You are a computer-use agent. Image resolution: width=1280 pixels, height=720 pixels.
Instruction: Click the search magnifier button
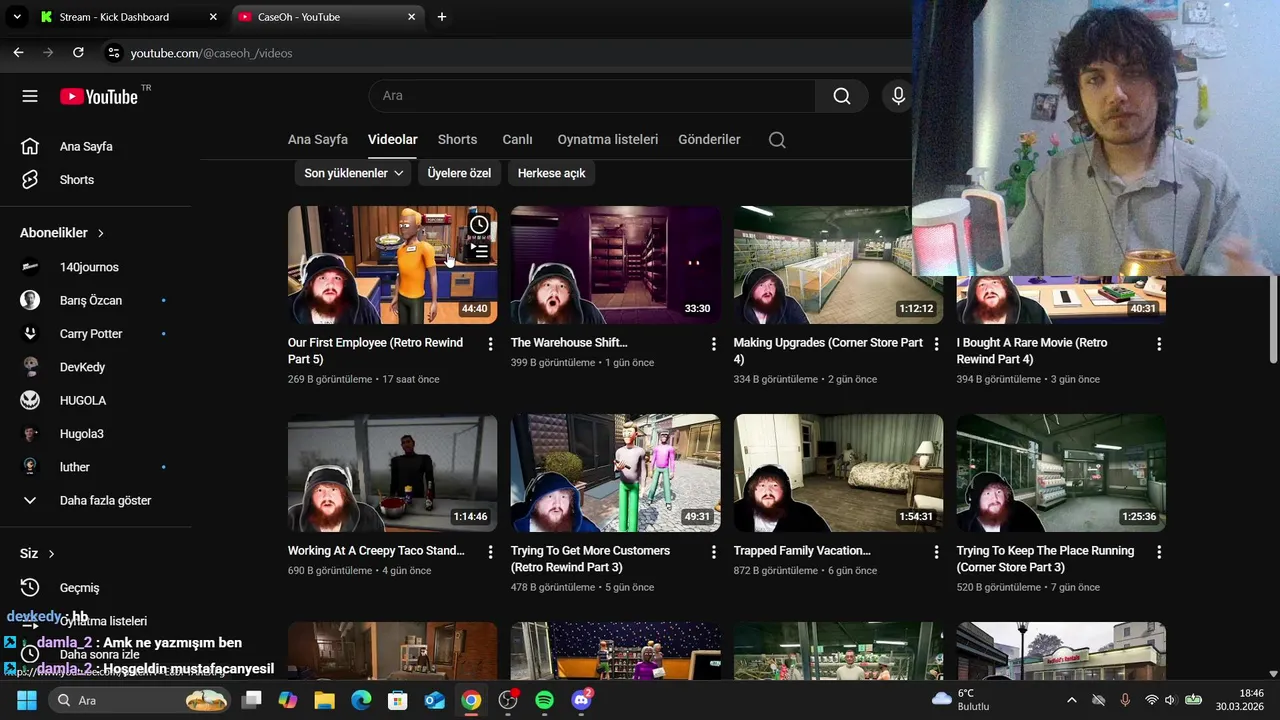click(x=842, y=96)
